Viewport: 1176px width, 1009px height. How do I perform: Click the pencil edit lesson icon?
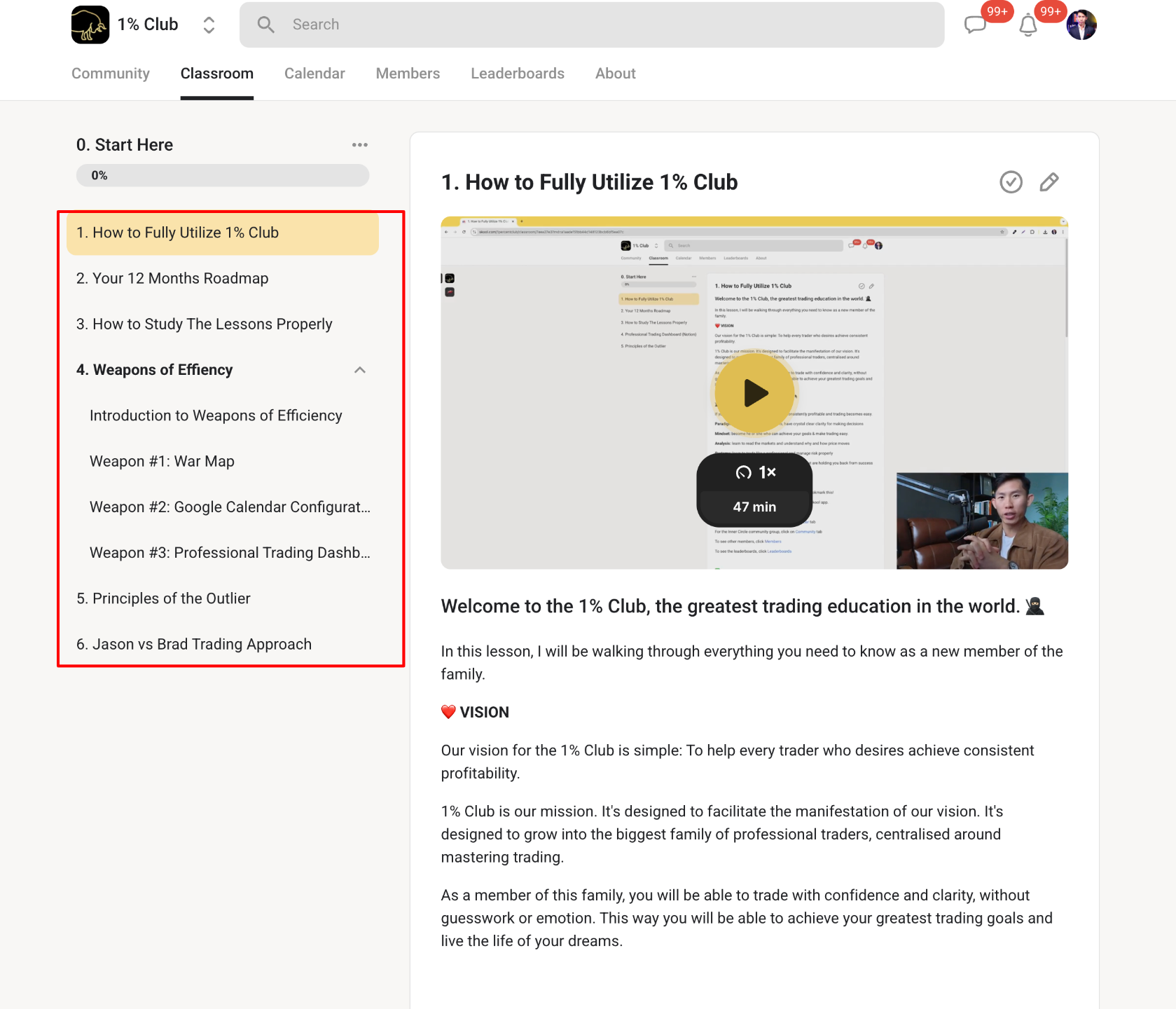click(1049, 182)
